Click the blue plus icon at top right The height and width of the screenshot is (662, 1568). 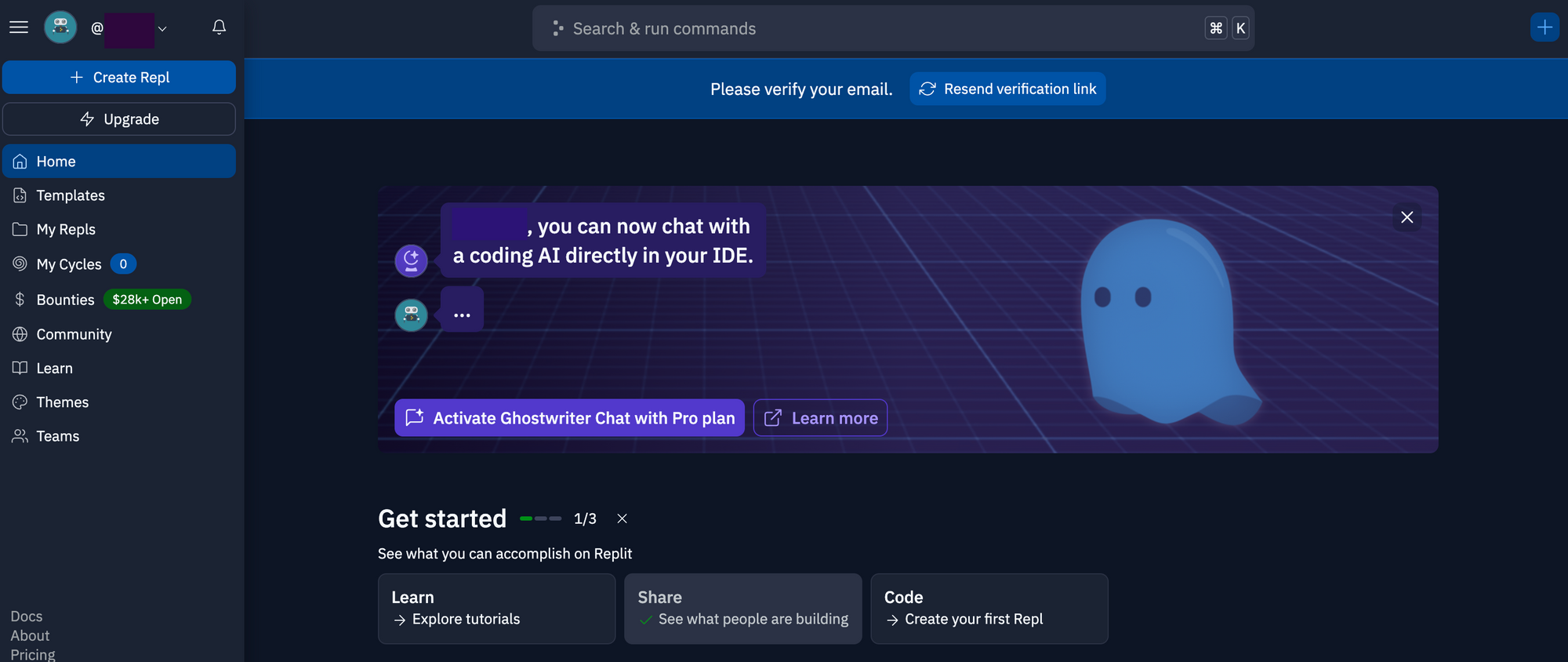[1544, 27]
